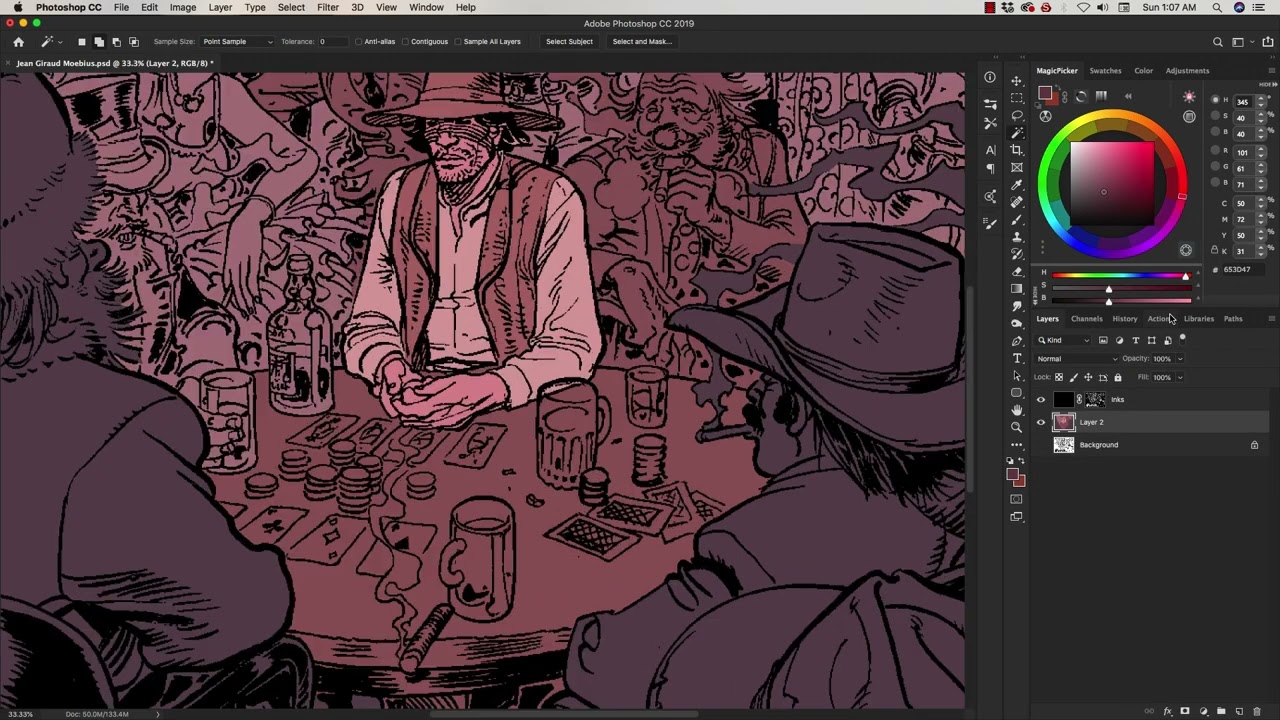
Task: Select the Move tool
Action: coord(1017,80)
